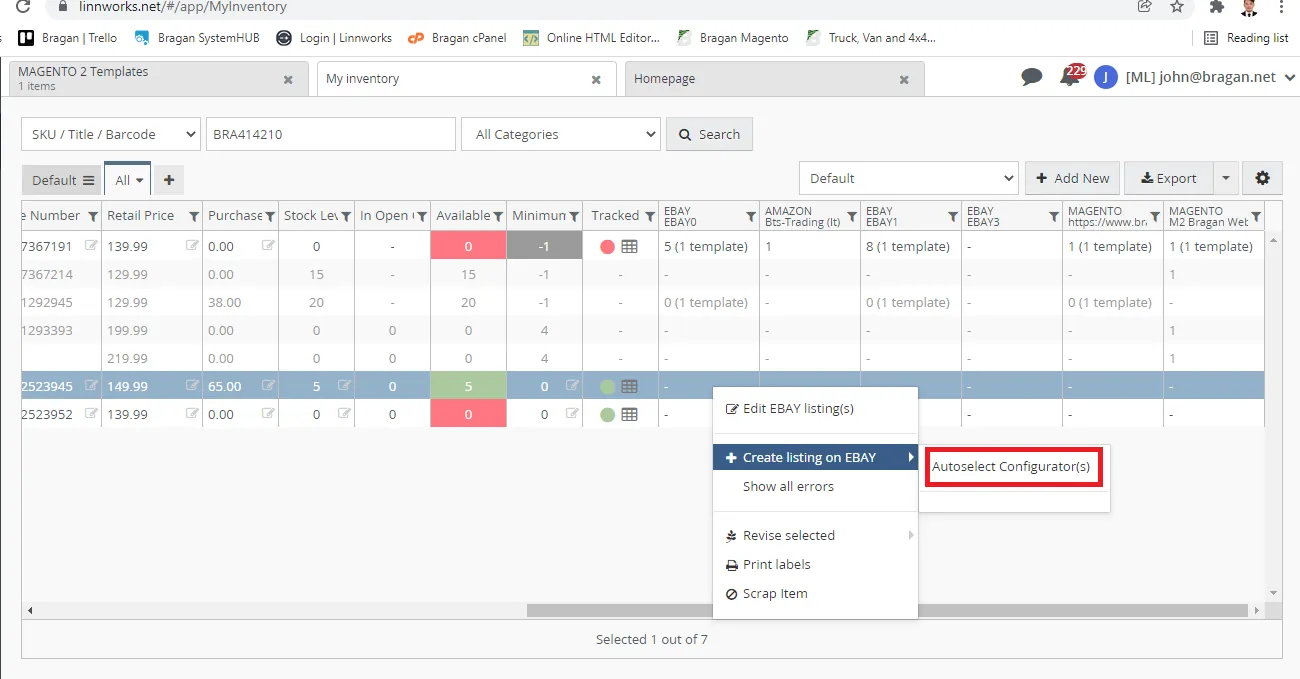Click the '5 (1 template)' EBAY0 cell
This screenshot has width=1300, height=679.
[706, 246]
